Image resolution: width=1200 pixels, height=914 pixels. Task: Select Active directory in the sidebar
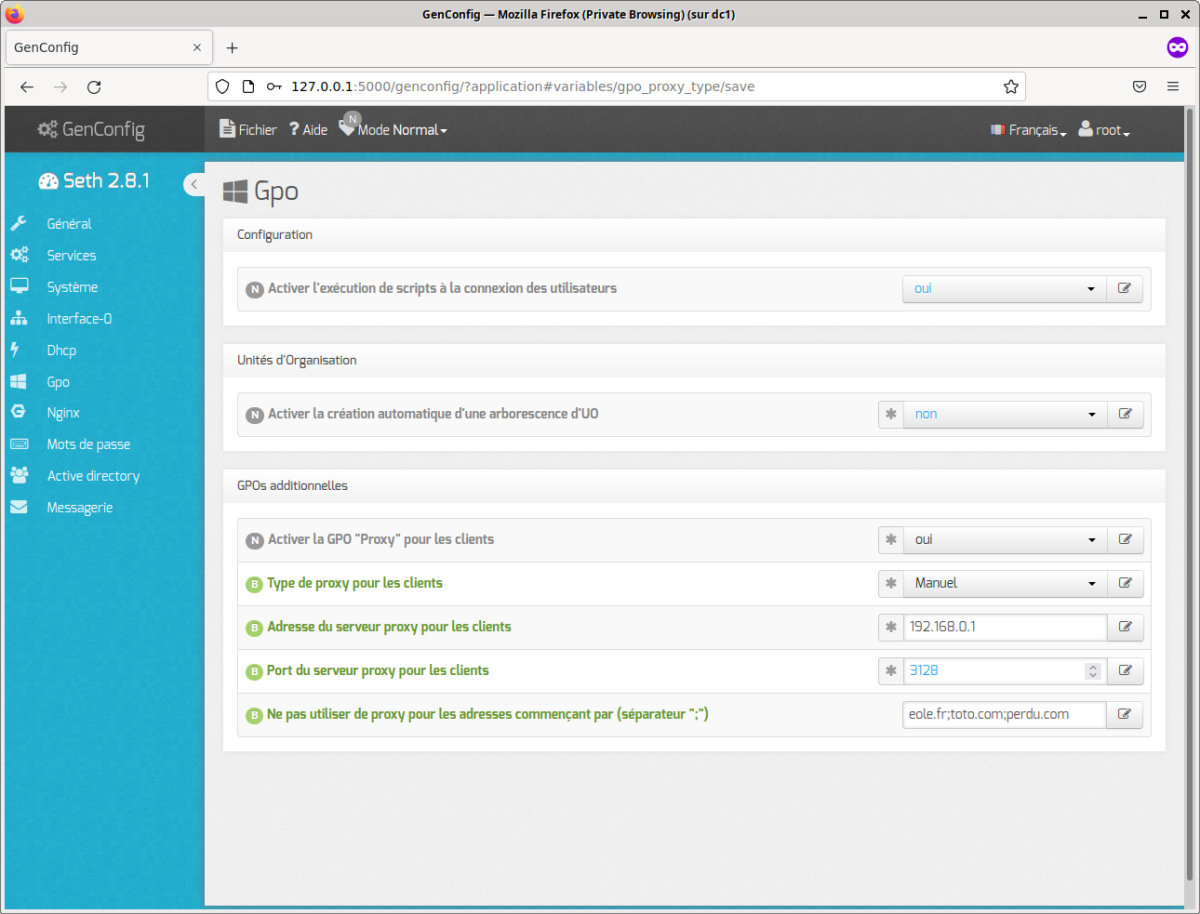(x=93, y=476)
